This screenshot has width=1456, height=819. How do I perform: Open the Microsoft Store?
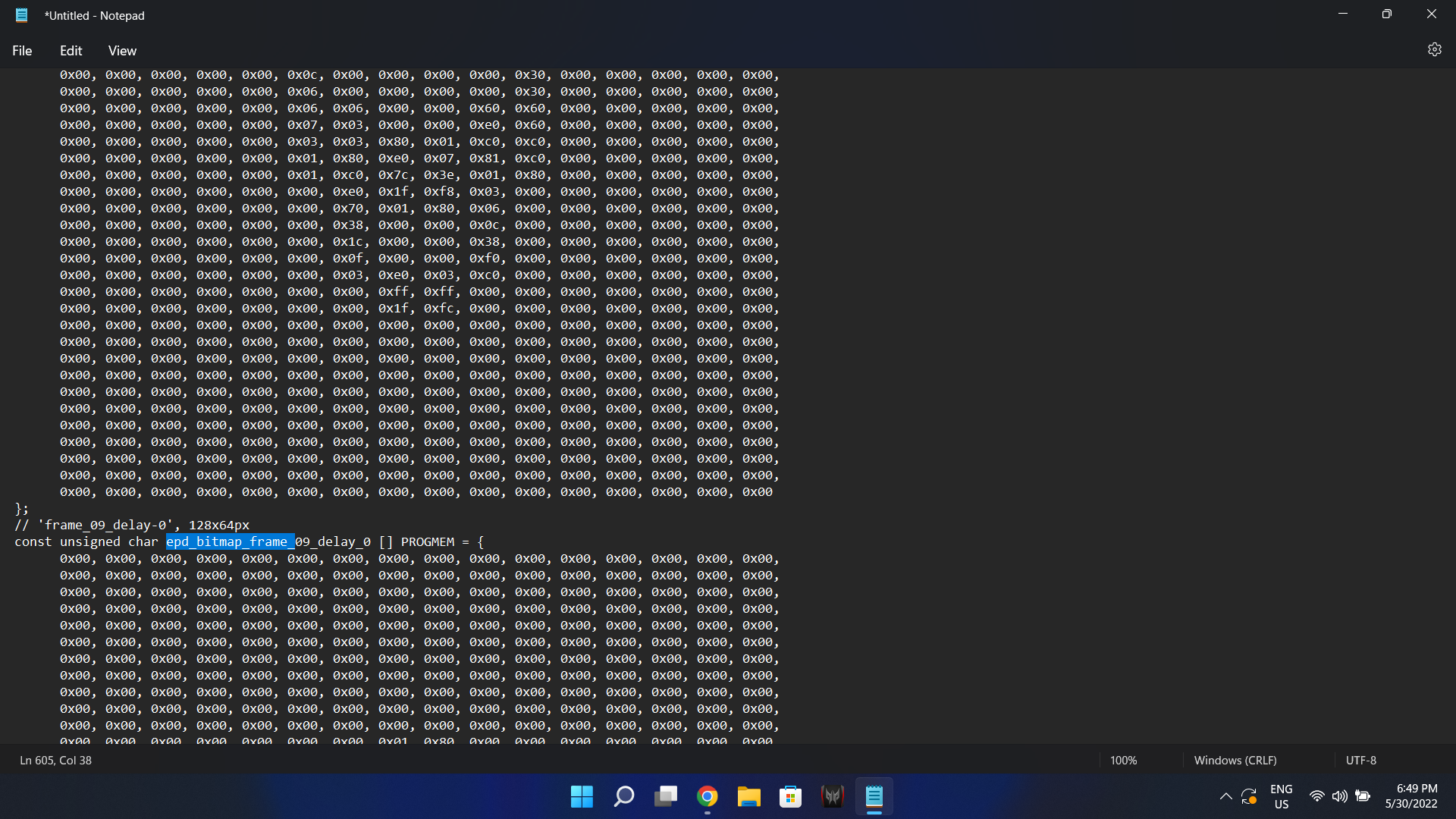coord(791,796)
